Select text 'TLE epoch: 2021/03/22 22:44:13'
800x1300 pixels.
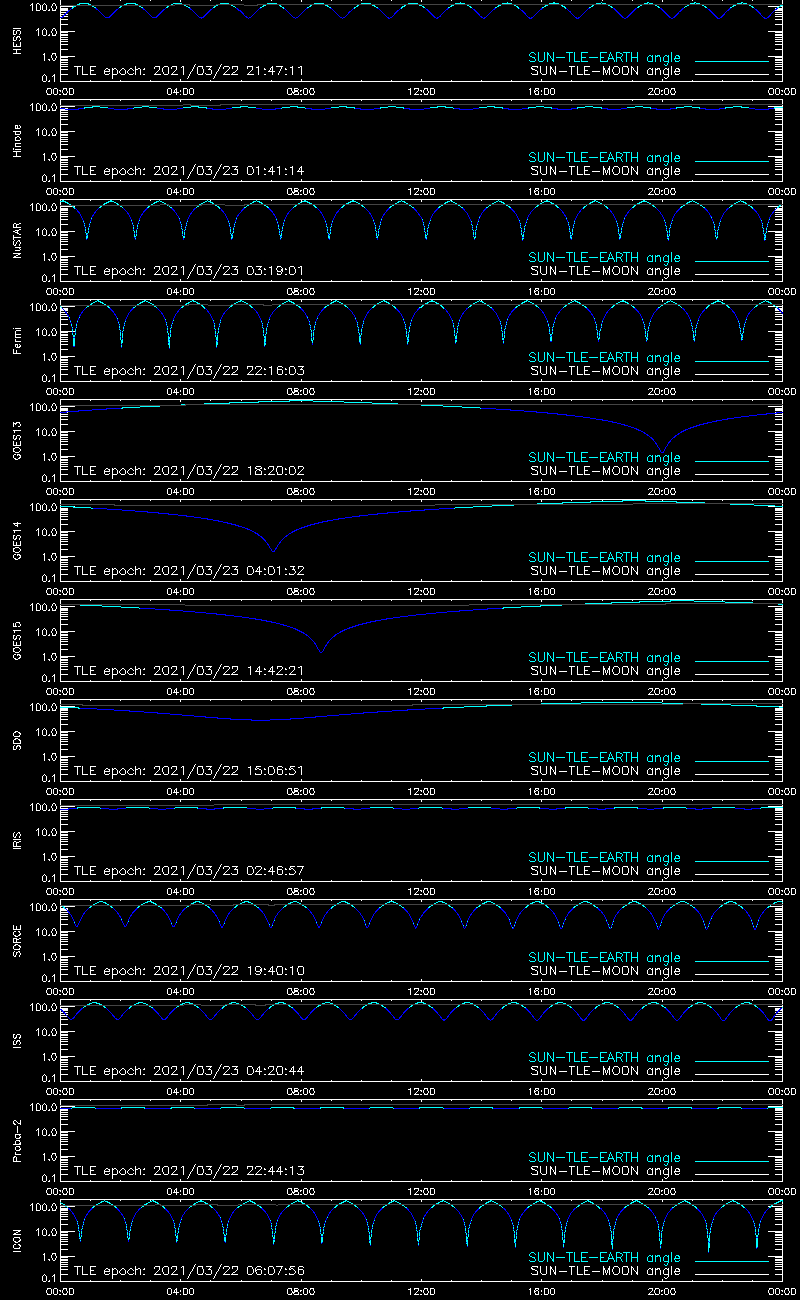click(189, 1171)
